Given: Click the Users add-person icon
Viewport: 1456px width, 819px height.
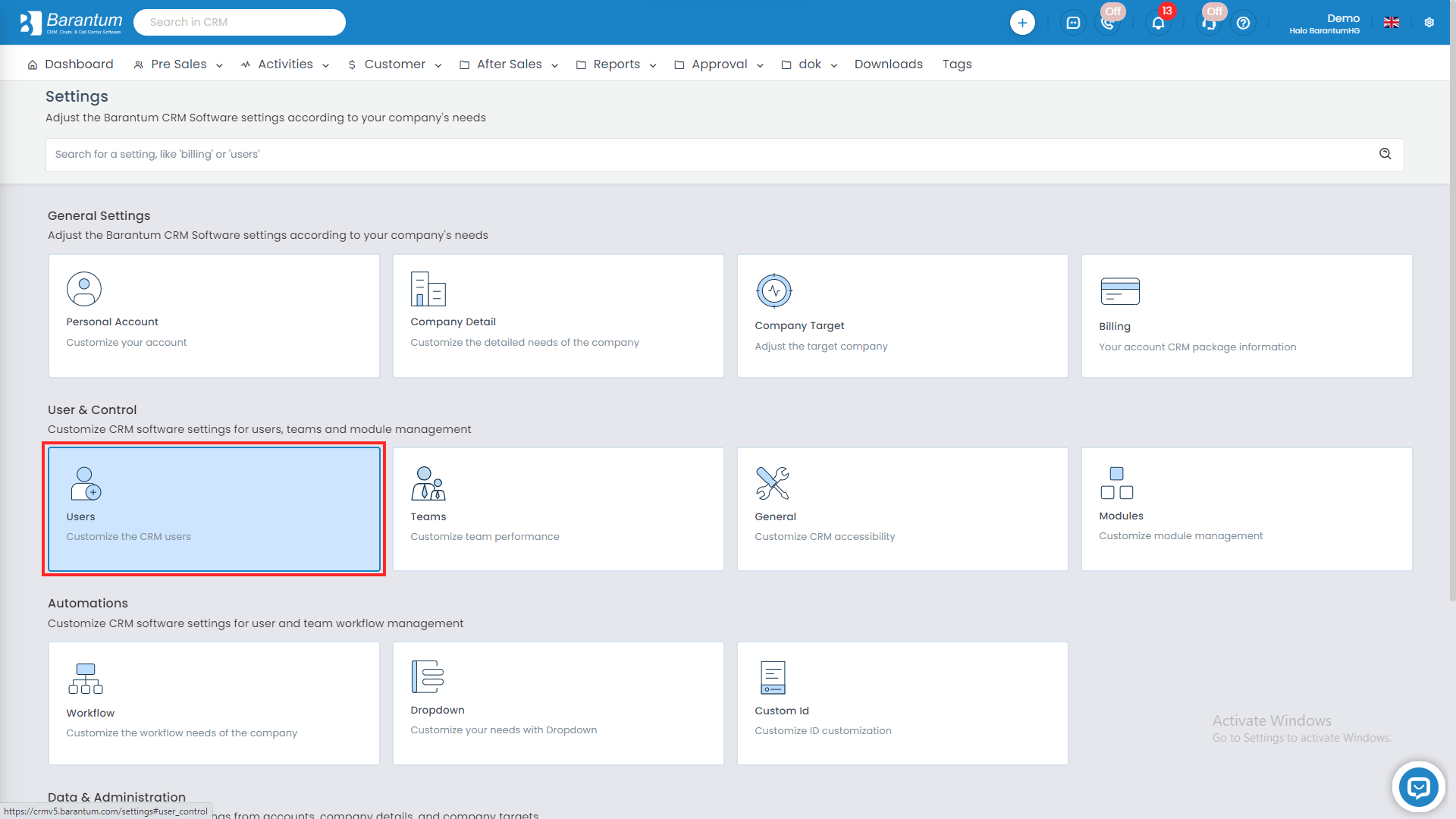Looking at the screenshot, I should [86, 484].
